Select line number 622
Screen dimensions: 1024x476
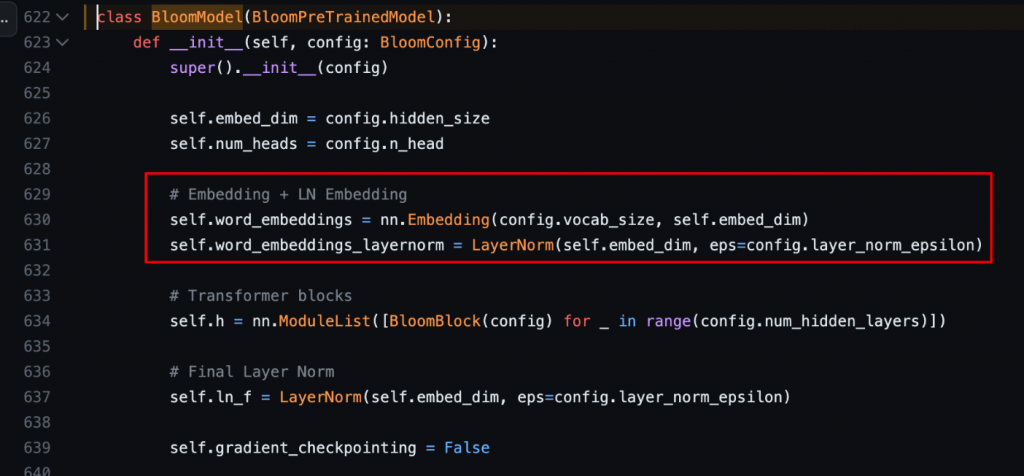37,17
